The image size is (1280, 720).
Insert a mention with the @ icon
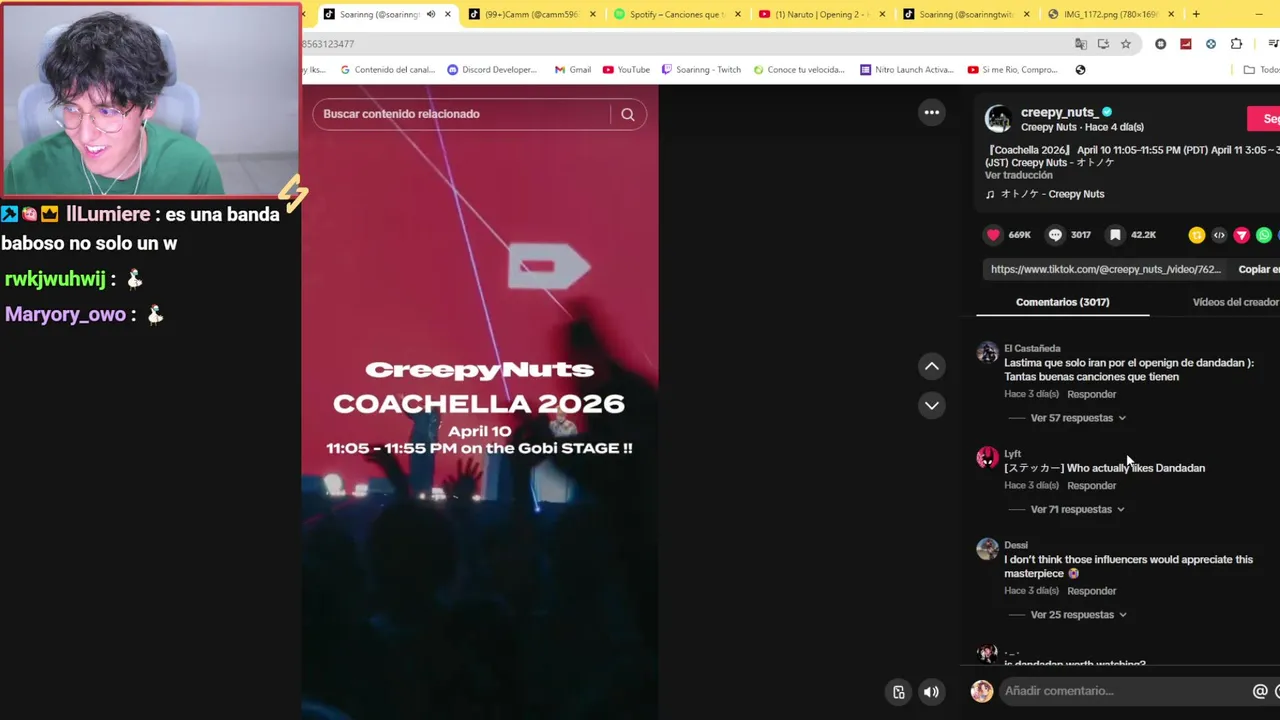click(1260, 691)
